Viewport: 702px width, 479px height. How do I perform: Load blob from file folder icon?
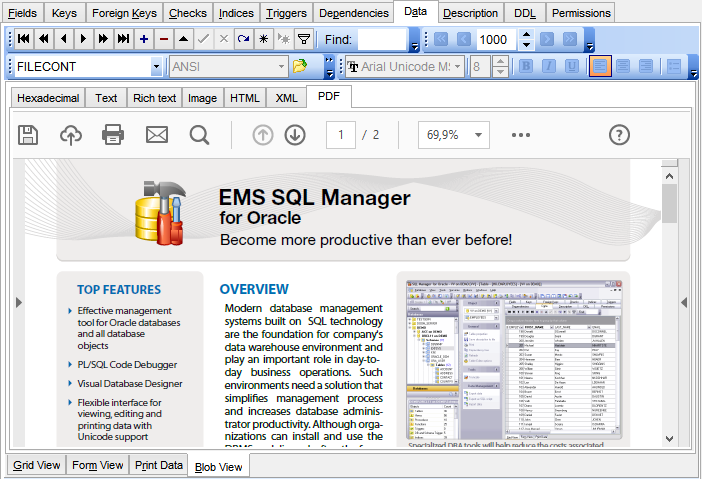pos(300,66)
